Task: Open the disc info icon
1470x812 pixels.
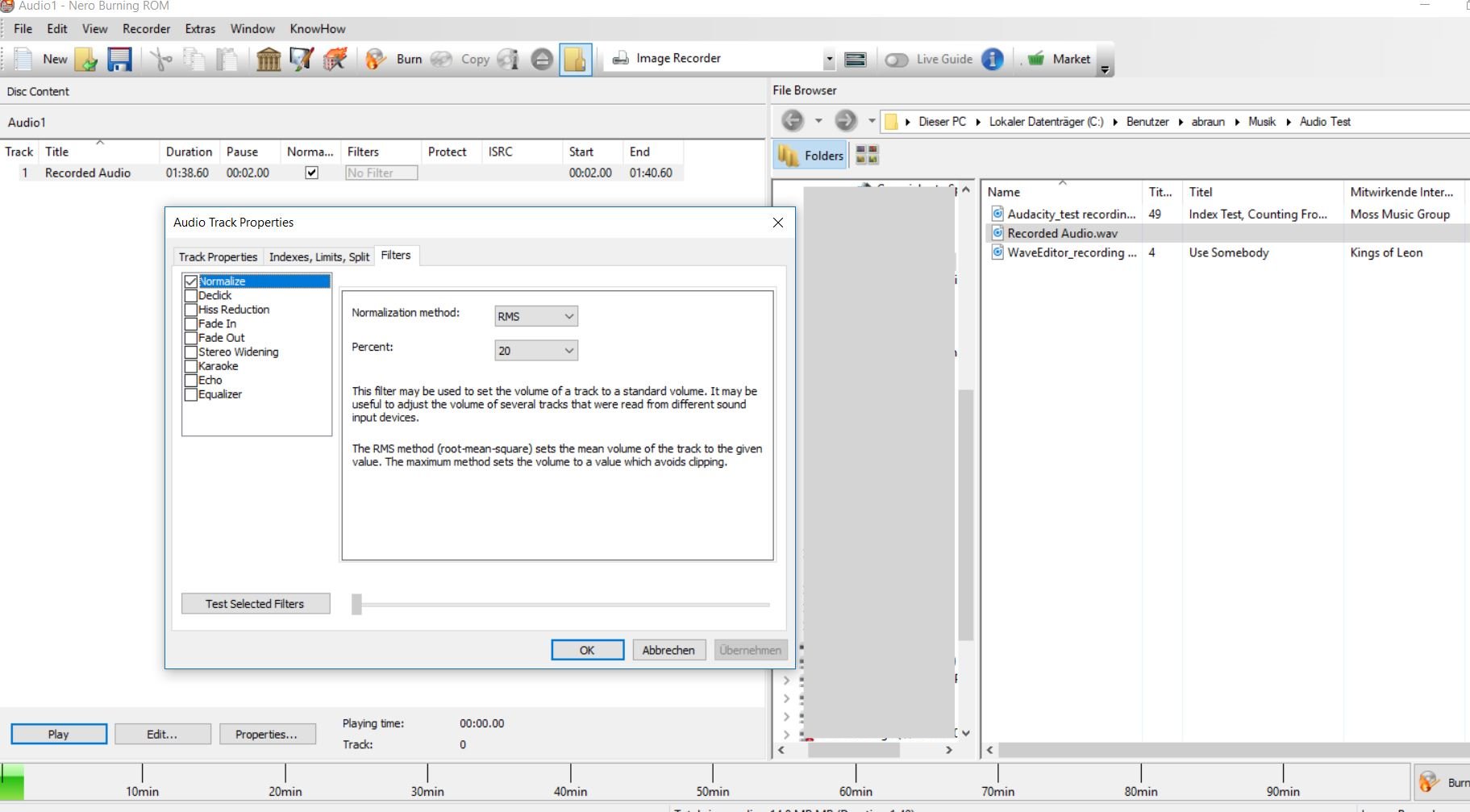Action: tap(507, 59)
